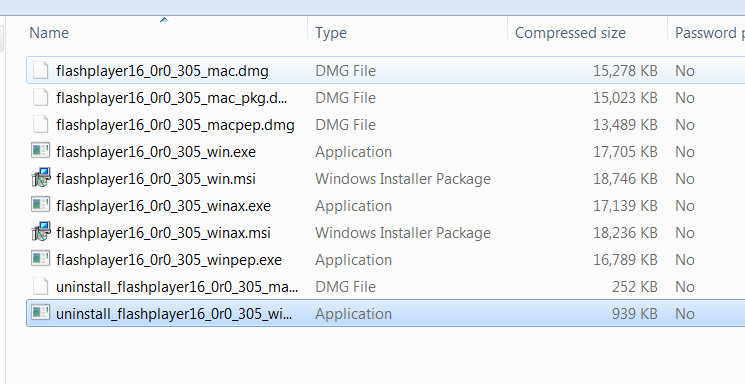Click the flashplayer16_0r0_305_win.exe application icon
745x384 pixels.
point(41,151)
